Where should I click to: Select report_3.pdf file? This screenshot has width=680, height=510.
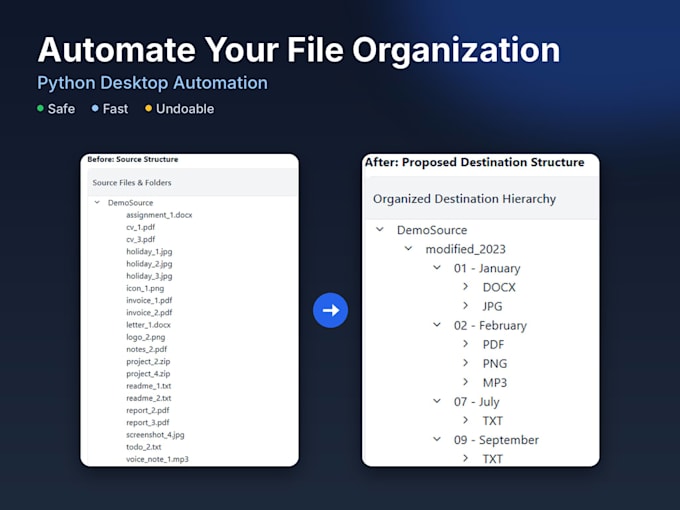click(x=147, y=422)
